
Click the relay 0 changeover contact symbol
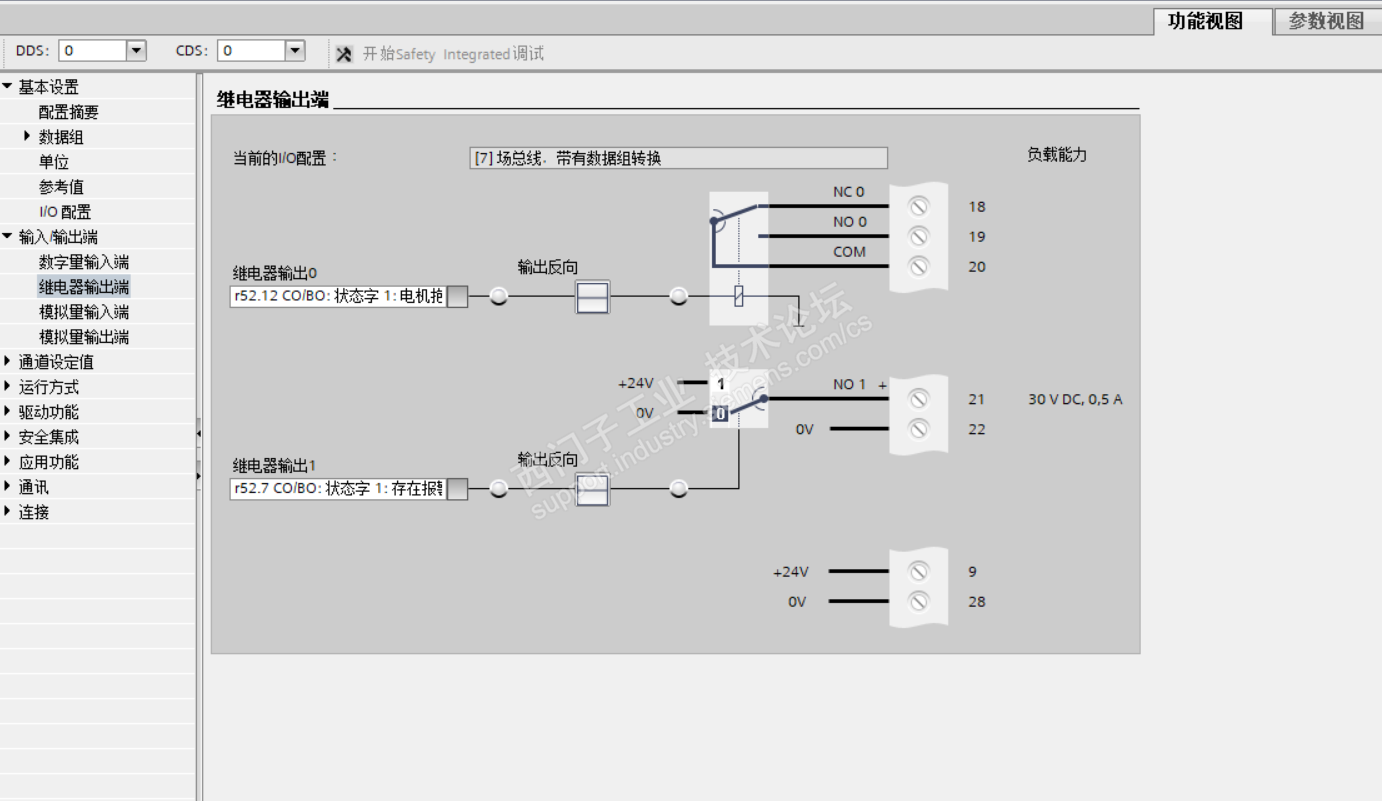[739, 258]
